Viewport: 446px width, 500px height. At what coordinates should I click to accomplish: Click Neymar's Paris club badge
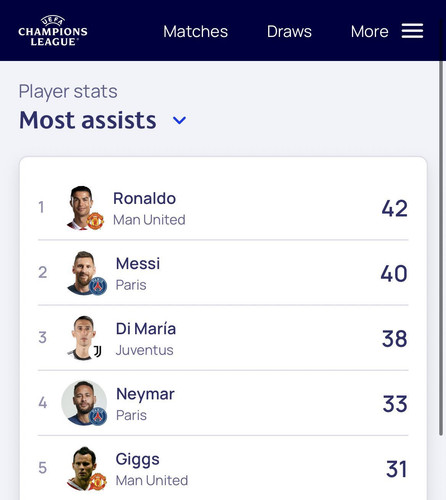98,416
